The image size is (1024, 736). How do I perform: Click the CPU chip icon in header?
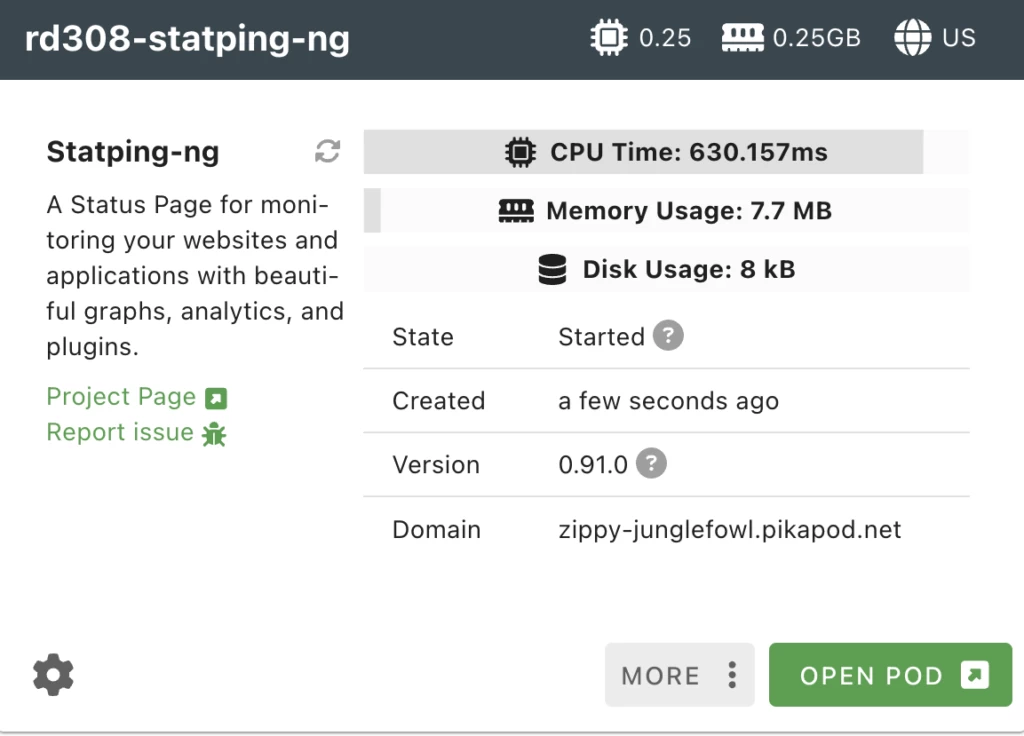[607, 38]
